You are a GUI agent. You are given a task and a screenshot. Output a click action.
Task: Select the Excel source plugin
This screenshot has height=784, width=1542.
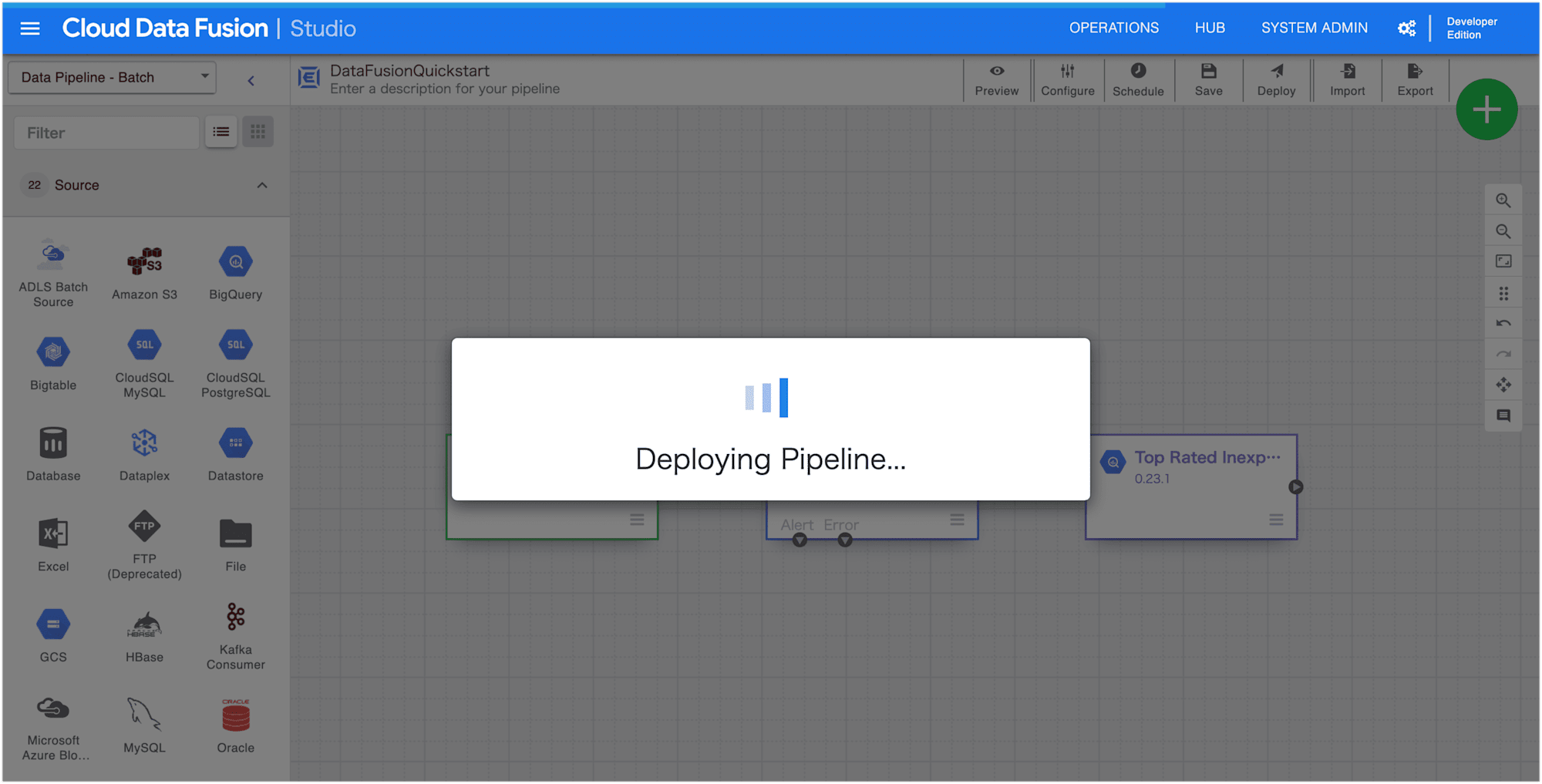[x=53, y=545]
